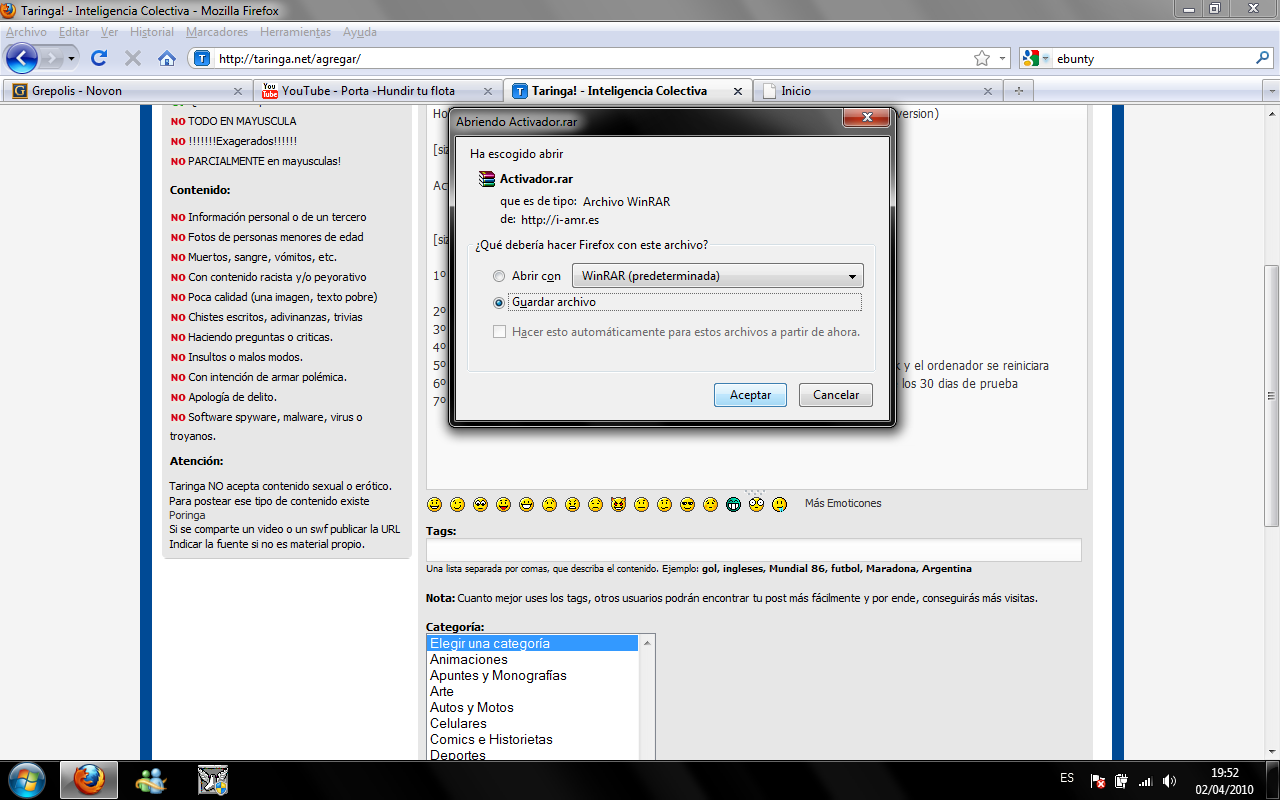Image resolution: width=1280 pixels, height=800 pixels.
Task: Insert the sunglasses emoticon
Action: pos(687,504)
